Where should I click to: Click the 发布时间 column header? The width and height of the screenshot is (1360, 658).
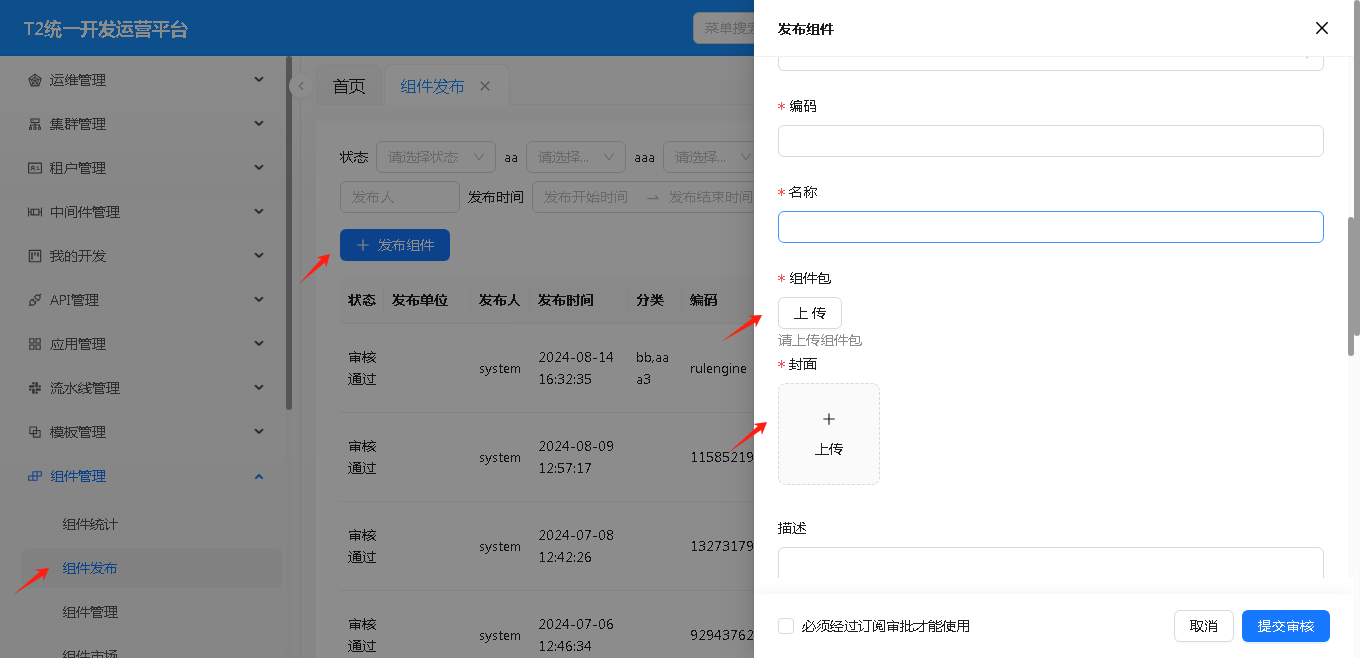click(x=565, y=300)
